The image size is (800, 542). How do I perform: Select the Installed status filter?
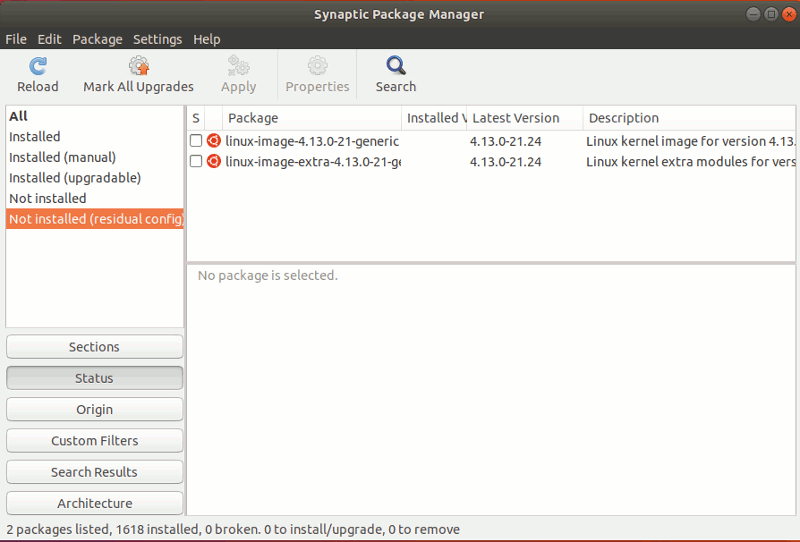tap(94, 137)
